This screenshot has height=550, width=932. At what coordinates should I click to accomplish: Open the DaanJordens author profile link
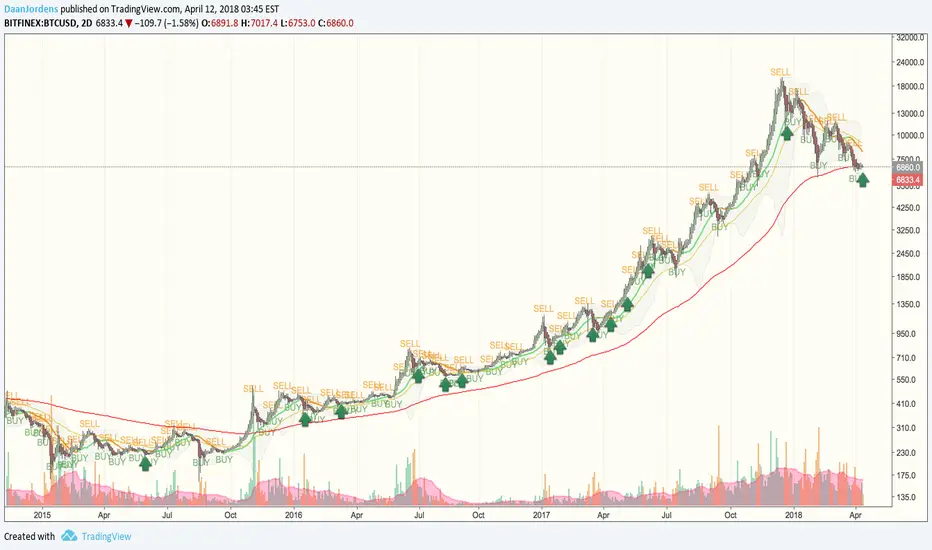pos(31,10)
